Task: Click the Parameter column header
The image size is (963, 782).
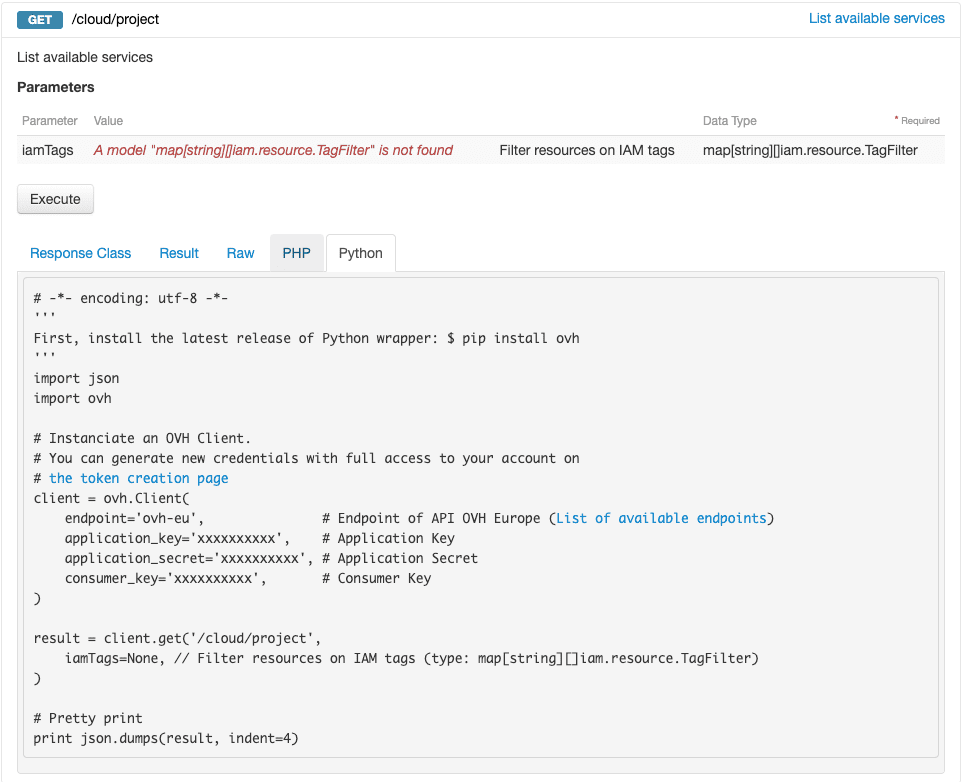Action: (50, 121)
